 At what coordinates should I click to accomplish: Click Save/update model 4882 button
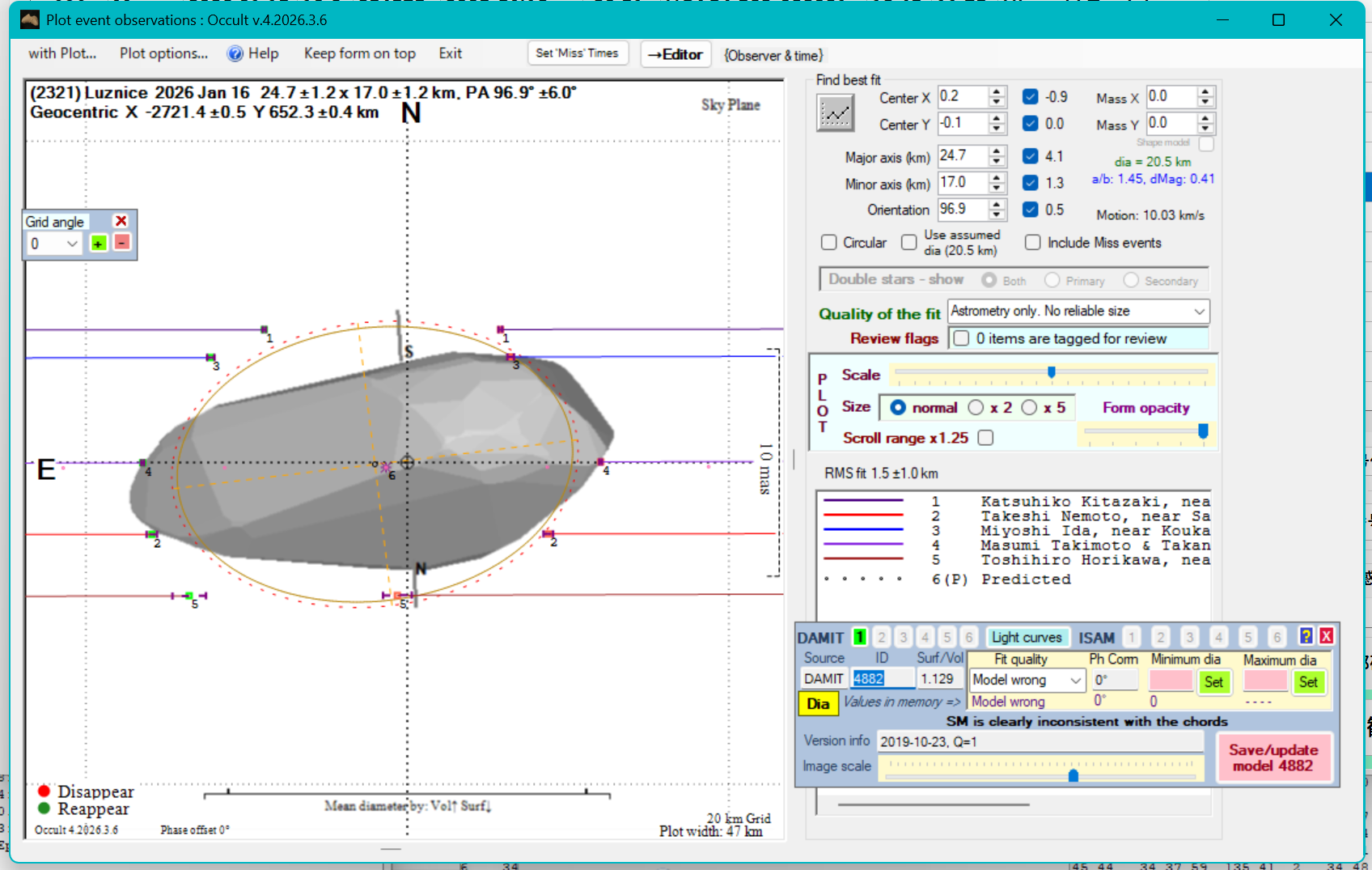tap(1273, 758)
